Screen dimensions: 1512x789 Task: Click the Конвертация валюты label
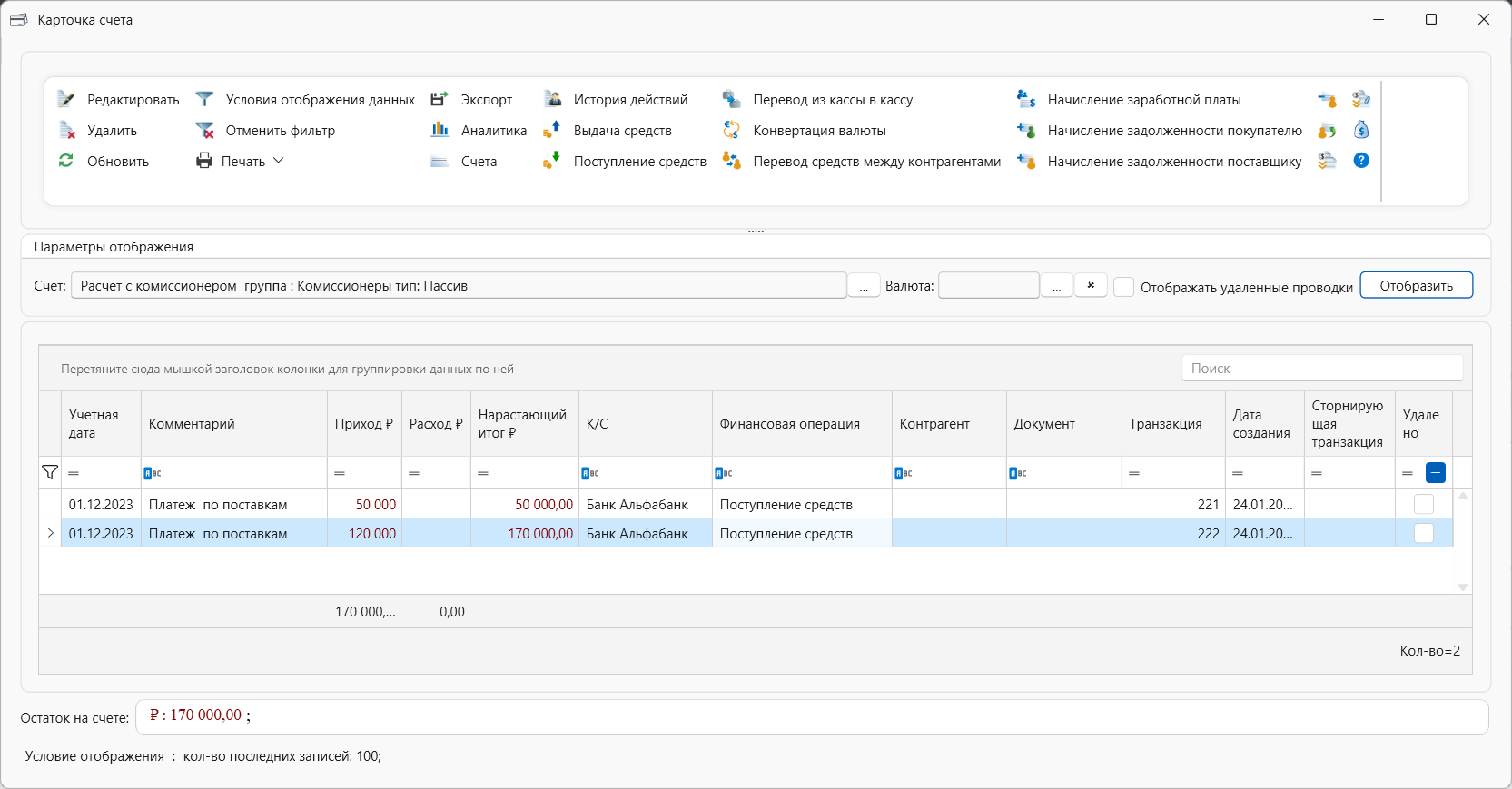819,131
